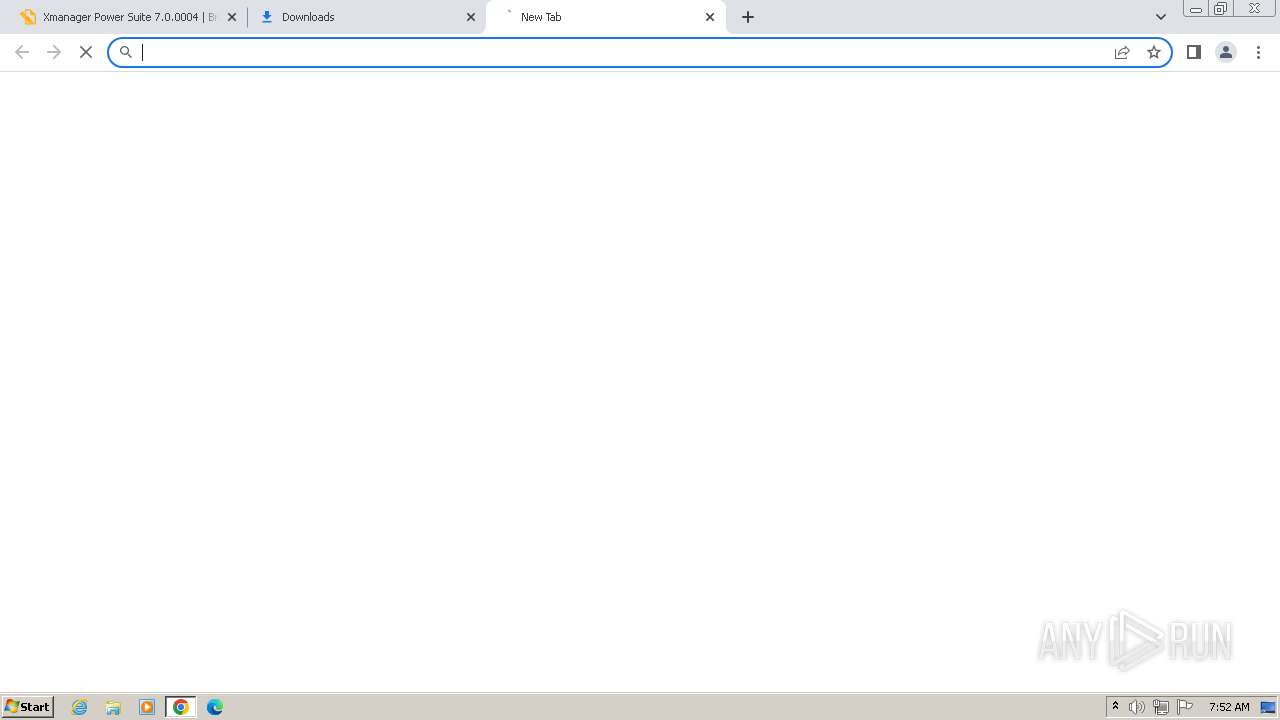Viewport: 1280px width, 720px height.
Task: Open the Windows Start menu
Action: click(x=28, y=706)
